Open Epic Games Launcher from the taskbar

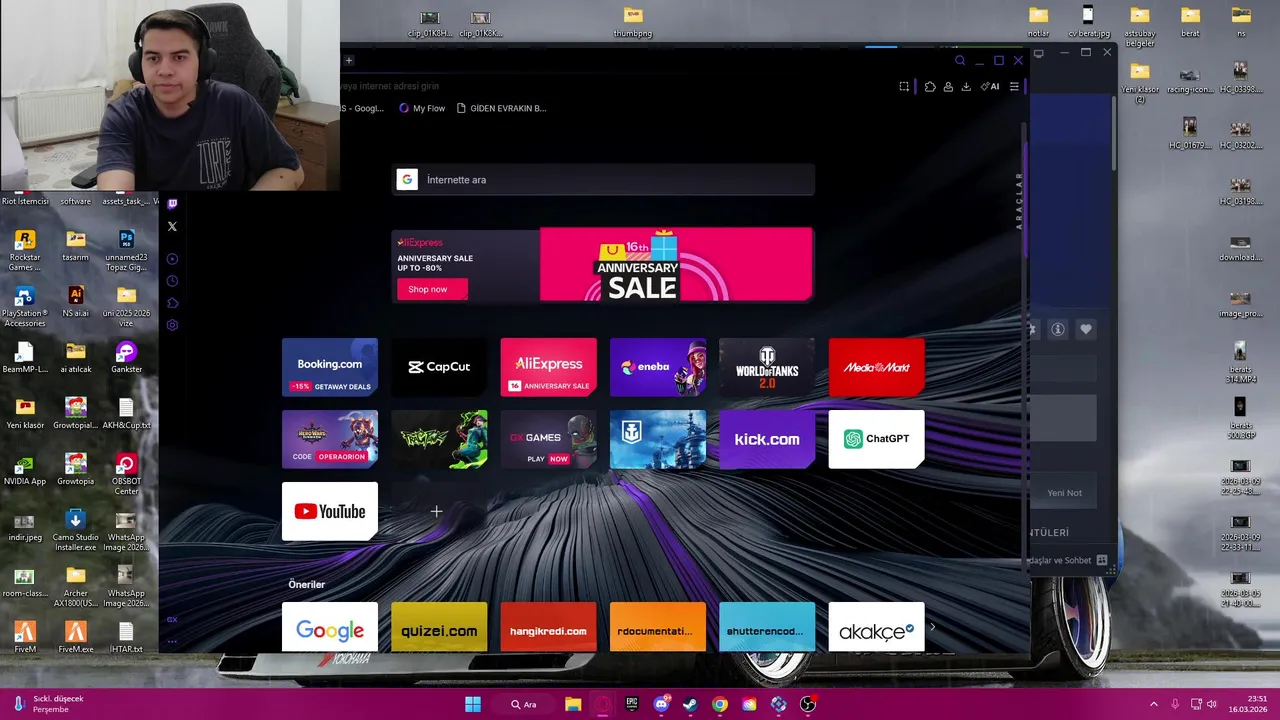point(632,704)
